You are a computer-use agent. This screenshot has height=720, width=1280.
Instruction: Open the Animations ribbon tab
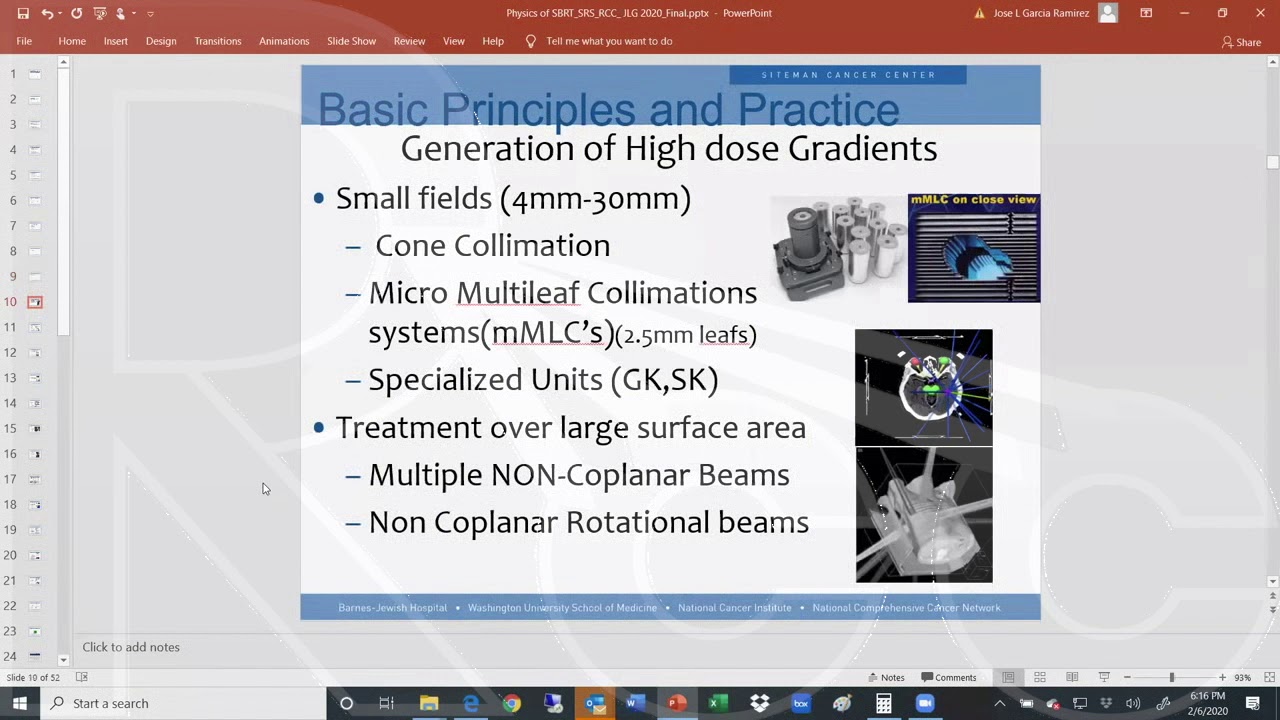coord(284,41)
